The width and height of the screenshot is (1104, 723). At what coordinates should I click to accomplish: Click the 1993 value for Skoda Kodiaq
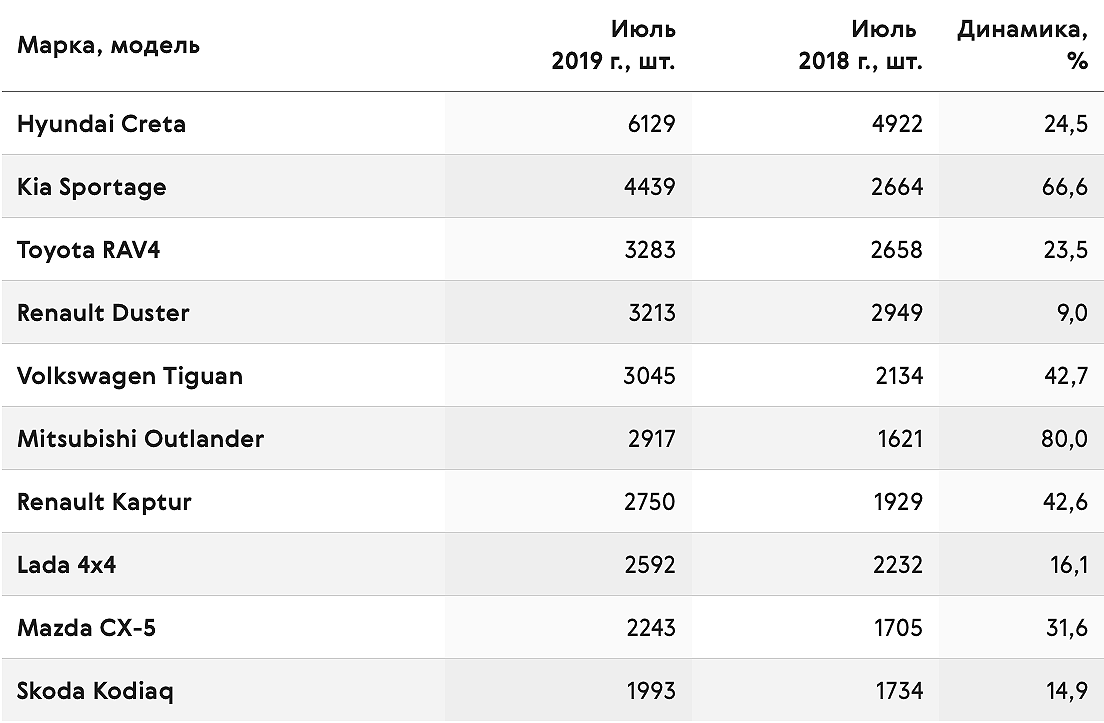pyautogui.click(x=651, y=691)
